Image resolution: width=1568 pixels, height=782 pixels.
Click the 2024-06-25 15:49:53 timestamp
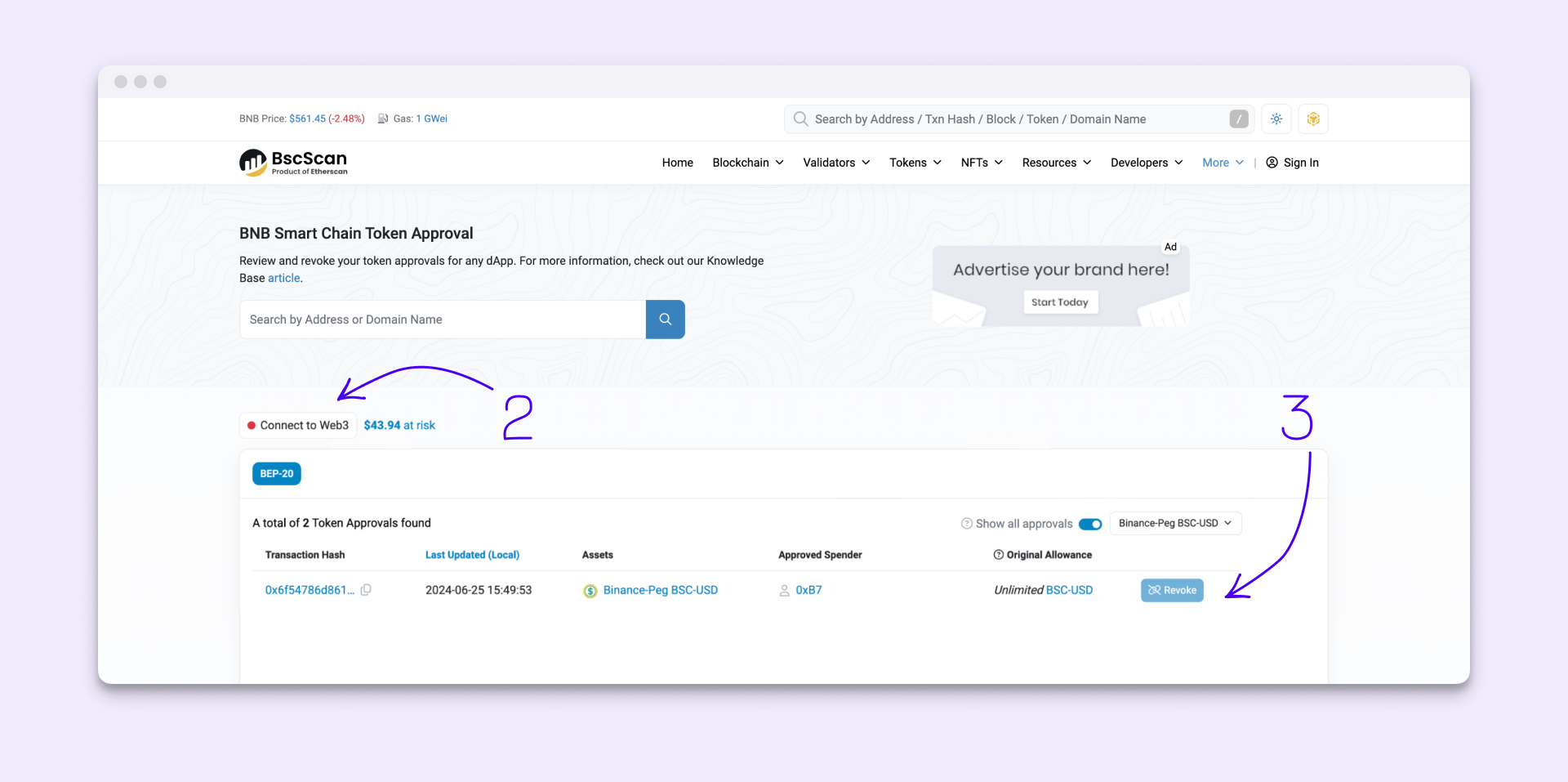pos(479,590)
